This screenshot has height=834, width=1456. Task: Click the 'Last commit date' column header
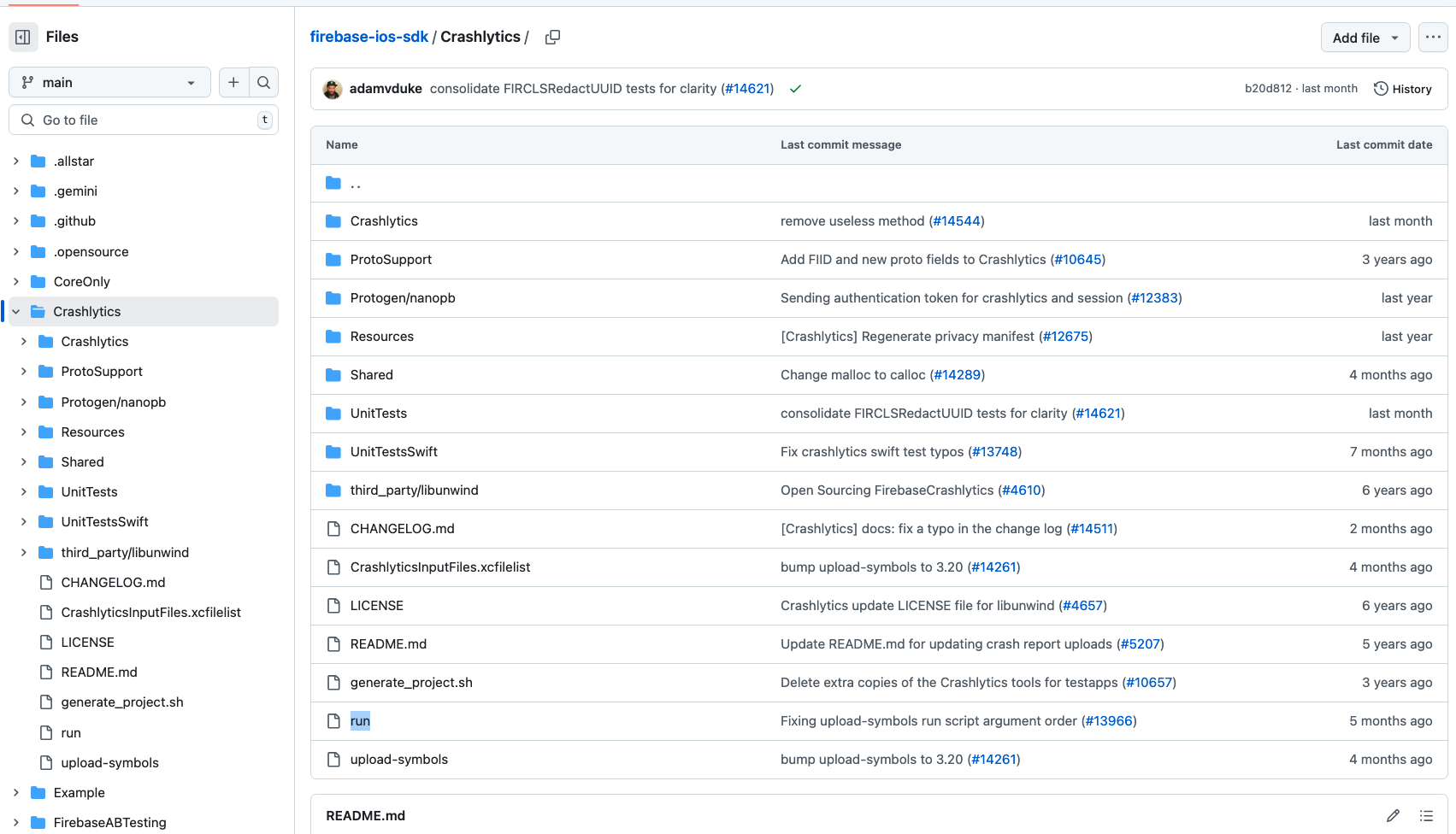point(1384,144)
